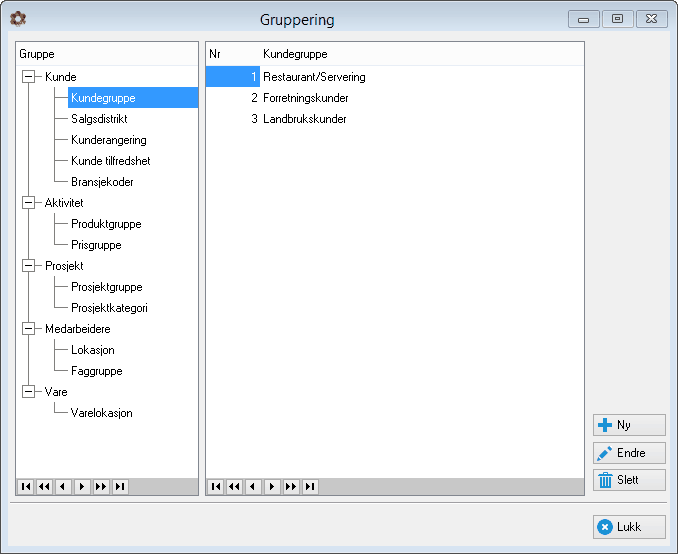Go to first record in Gruppe navigator

(x=26, y=487)
